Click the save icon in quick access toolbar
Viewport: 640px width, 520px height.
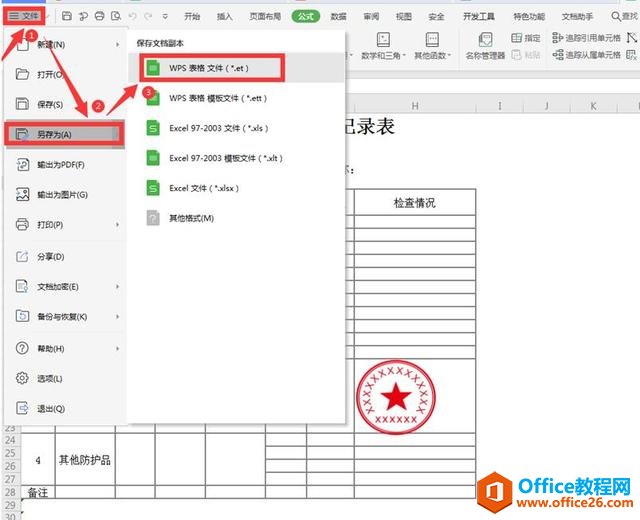67,16
